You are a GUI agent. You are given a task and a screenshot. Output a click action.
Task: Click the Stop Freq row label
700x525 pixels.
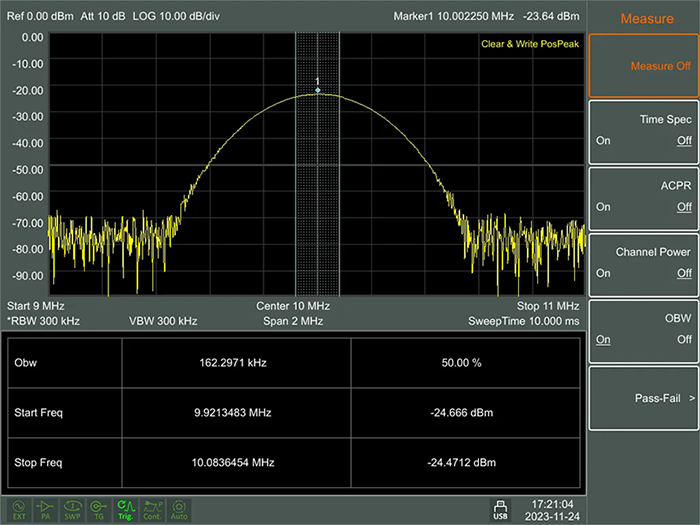38,462
